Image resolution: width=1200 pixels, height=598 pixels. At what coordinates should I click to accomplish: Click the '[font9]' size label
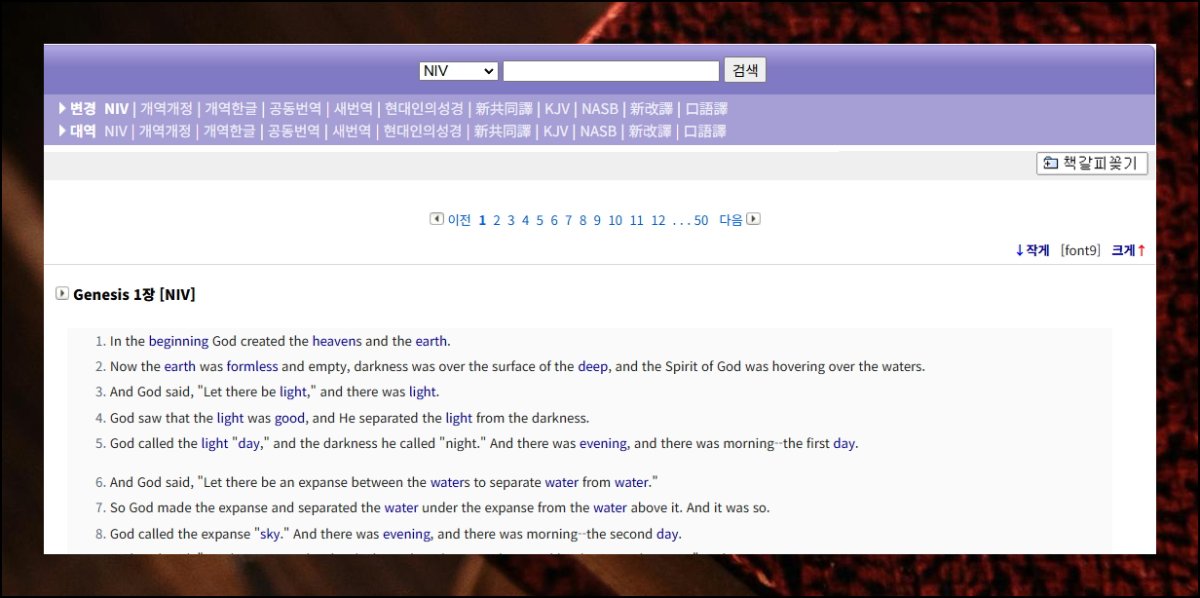1080,250
